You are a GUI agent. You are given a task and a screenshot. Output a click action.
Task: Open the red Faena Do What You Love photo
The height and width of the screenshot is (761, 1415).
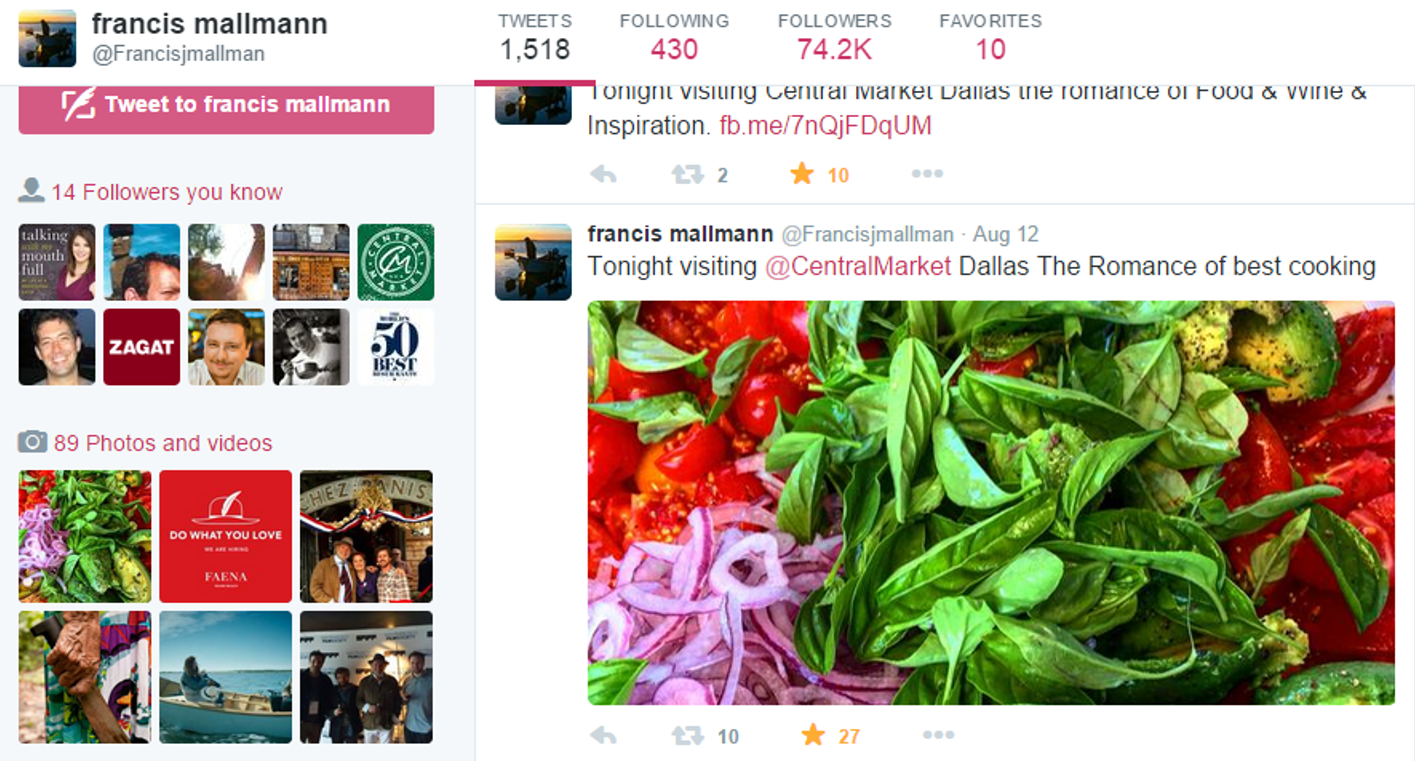pyautogui.click(x=226, y=536)
